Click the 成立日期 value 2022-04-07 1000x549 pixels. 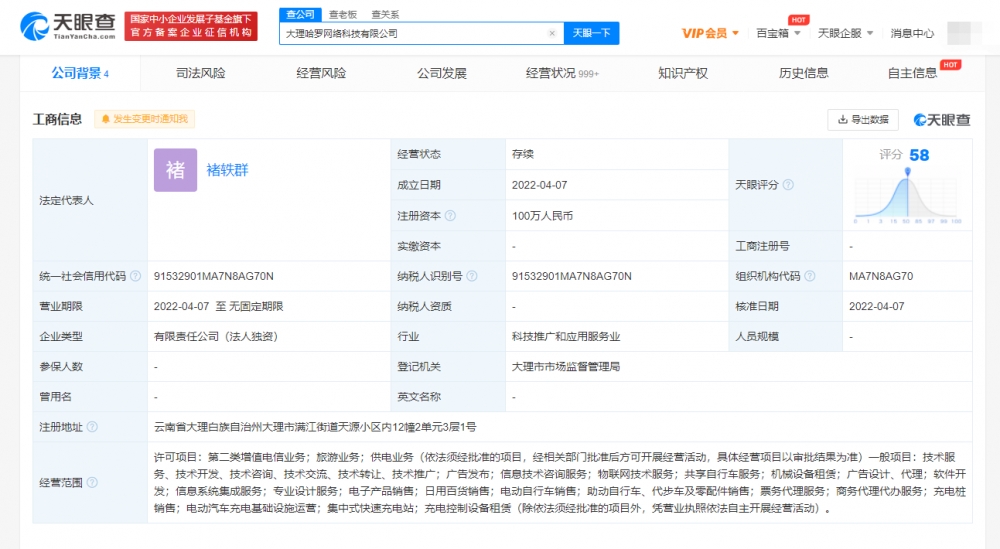(540, 185)
